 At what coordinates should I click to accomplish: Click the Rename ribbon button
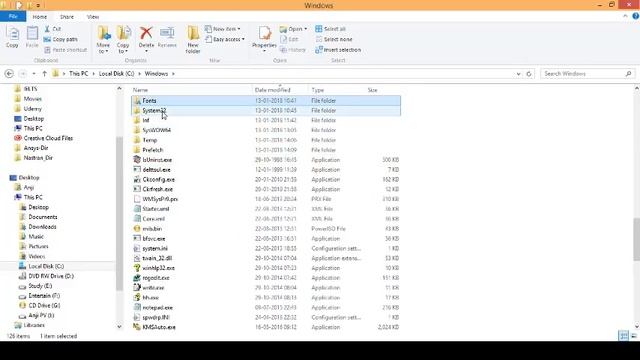pyautogui.click(x=167, y=38)
